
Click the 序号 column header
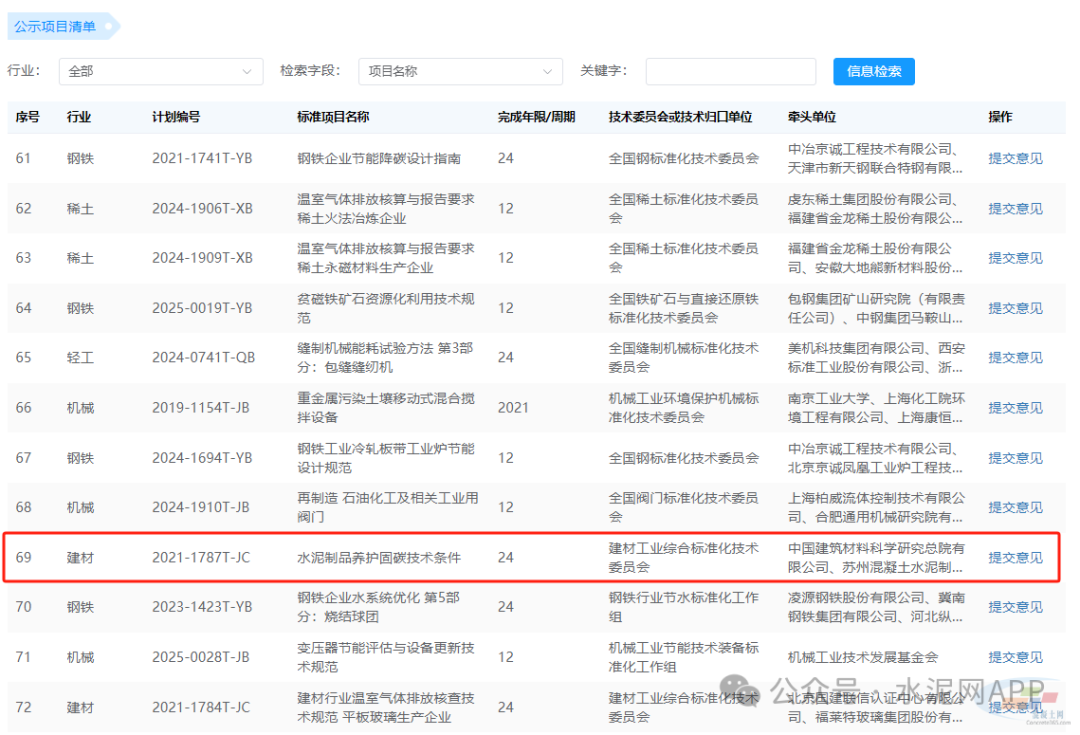27,117
